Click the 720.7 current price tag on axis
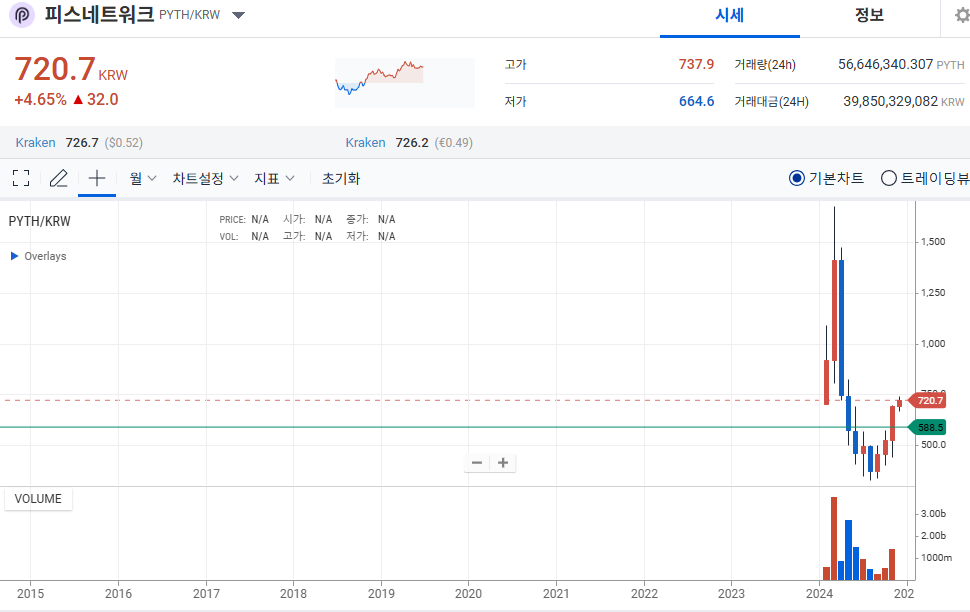The width and height of the screenshot is (970, 612). (927, 400)
